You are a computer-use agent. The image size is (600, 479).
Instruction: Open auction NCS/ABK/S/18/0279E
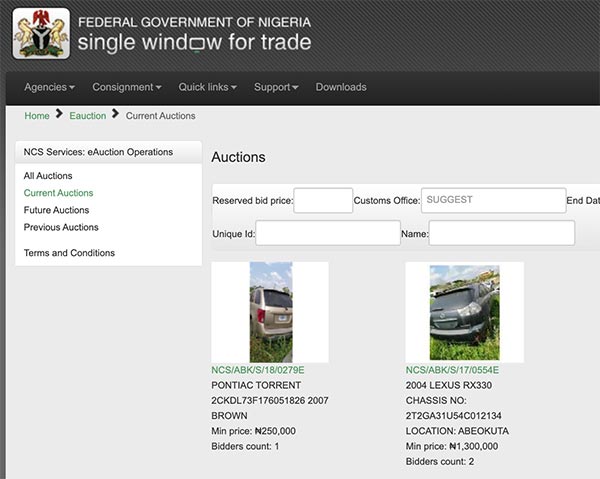[x=258, y=370]
